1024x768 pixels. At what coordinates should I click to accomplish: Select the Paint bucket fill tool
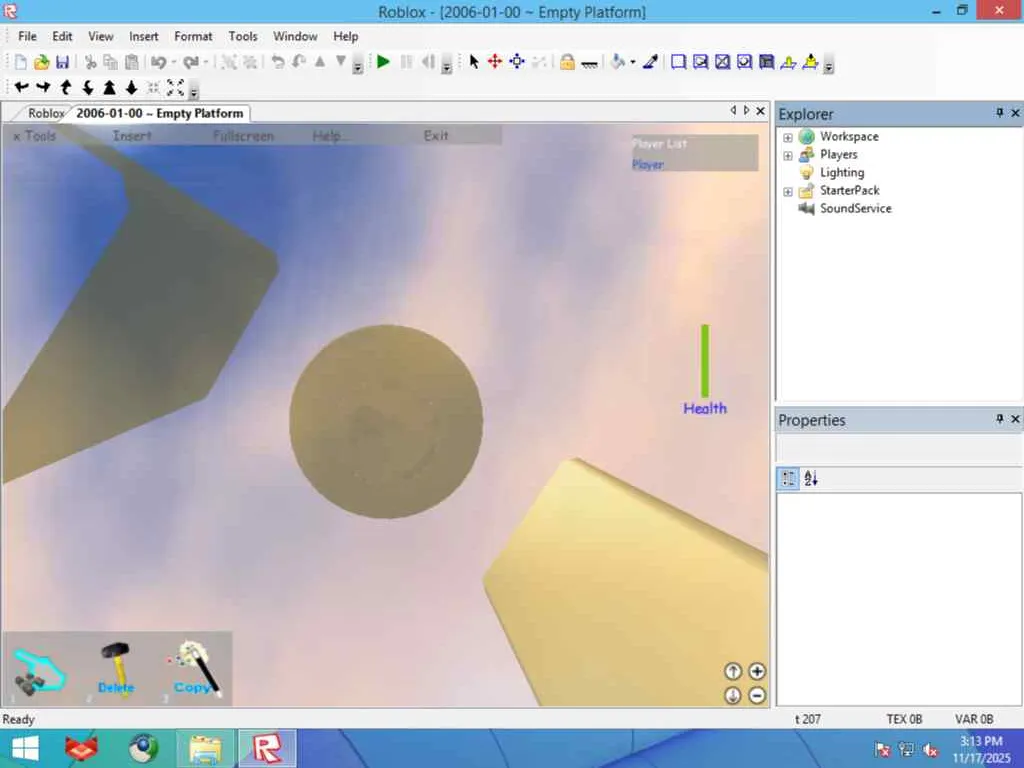click(x=618, y=62)
